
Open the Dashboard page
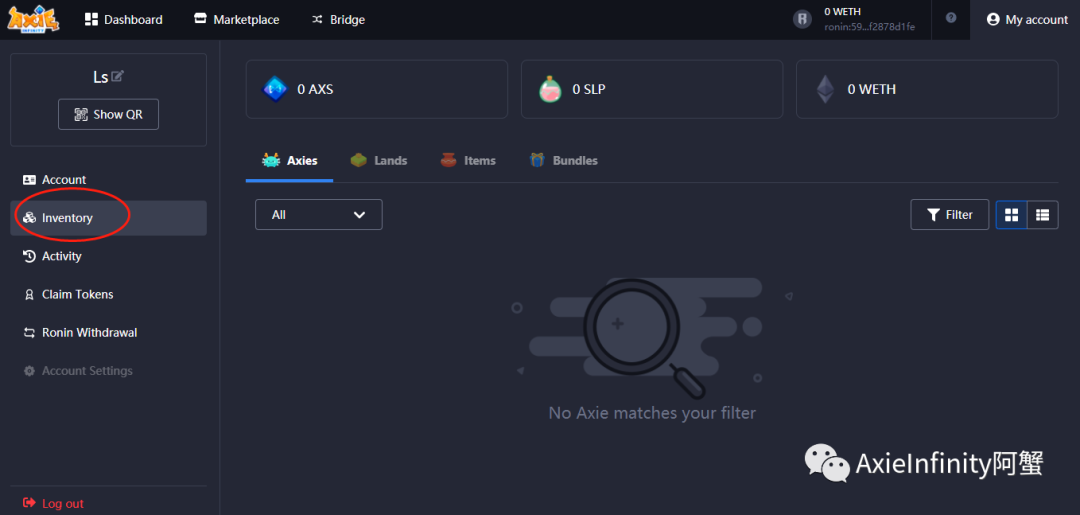click(x=124, y=20)
